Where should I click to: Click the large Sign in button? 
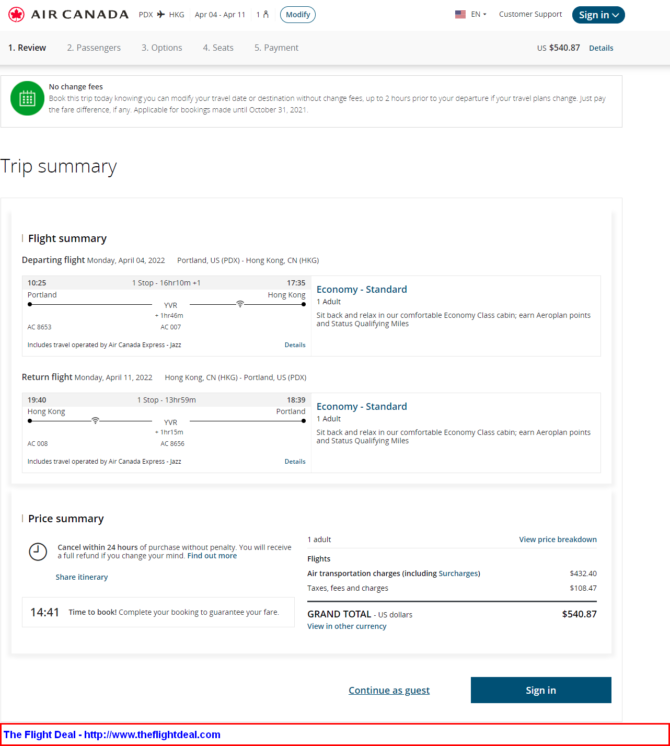click(x=541, y=690)
